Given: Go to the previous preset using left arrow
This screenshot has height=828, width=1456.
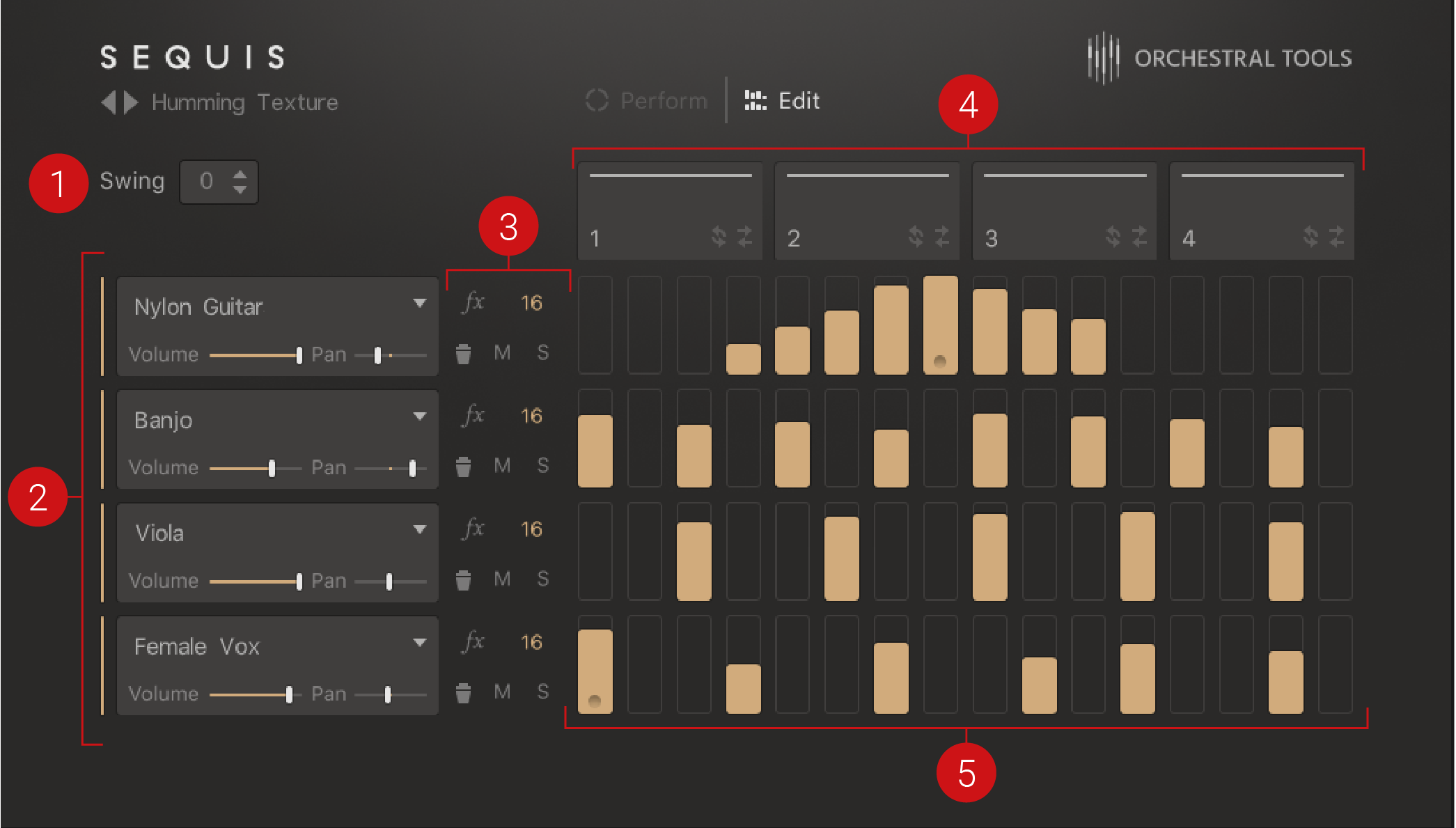Looking at the screenshot, I should 108,102.
